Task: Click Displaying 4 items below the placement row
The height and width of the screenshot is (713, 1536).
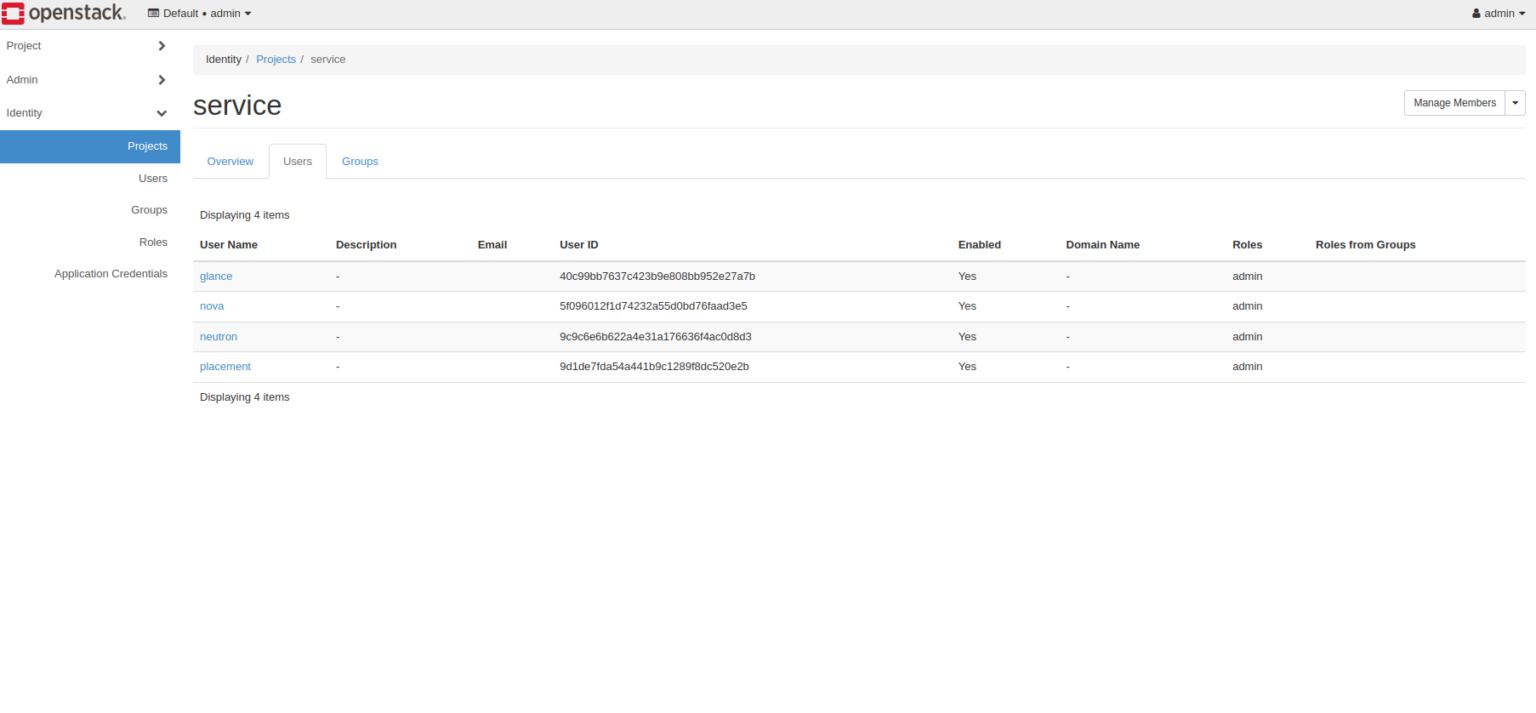Action: click(245, 397)
